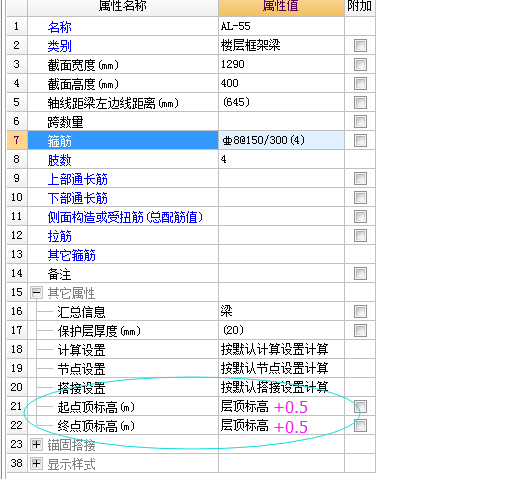Open the 名称 property link
This screenshot has height=479, width=514.
coord(60,27)
